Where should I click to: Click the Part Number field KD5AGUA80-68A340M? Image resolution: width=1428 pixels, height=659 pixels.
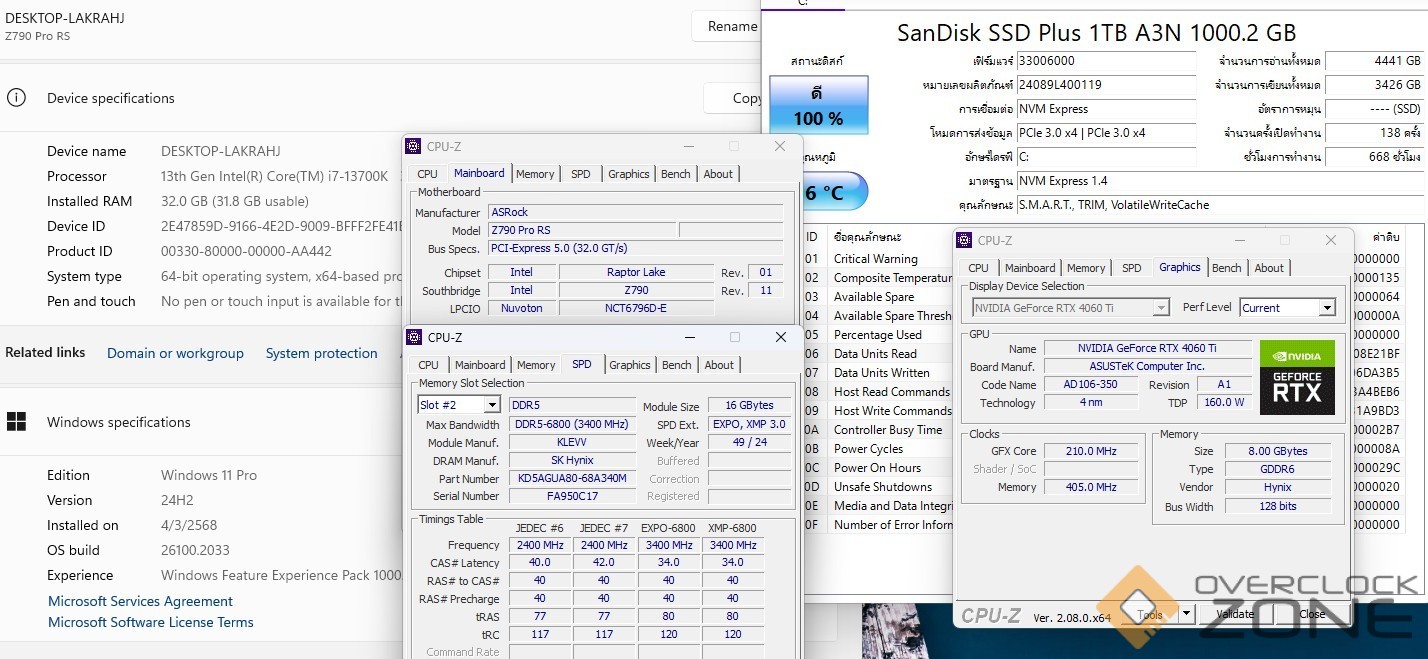tap(572, 478)
